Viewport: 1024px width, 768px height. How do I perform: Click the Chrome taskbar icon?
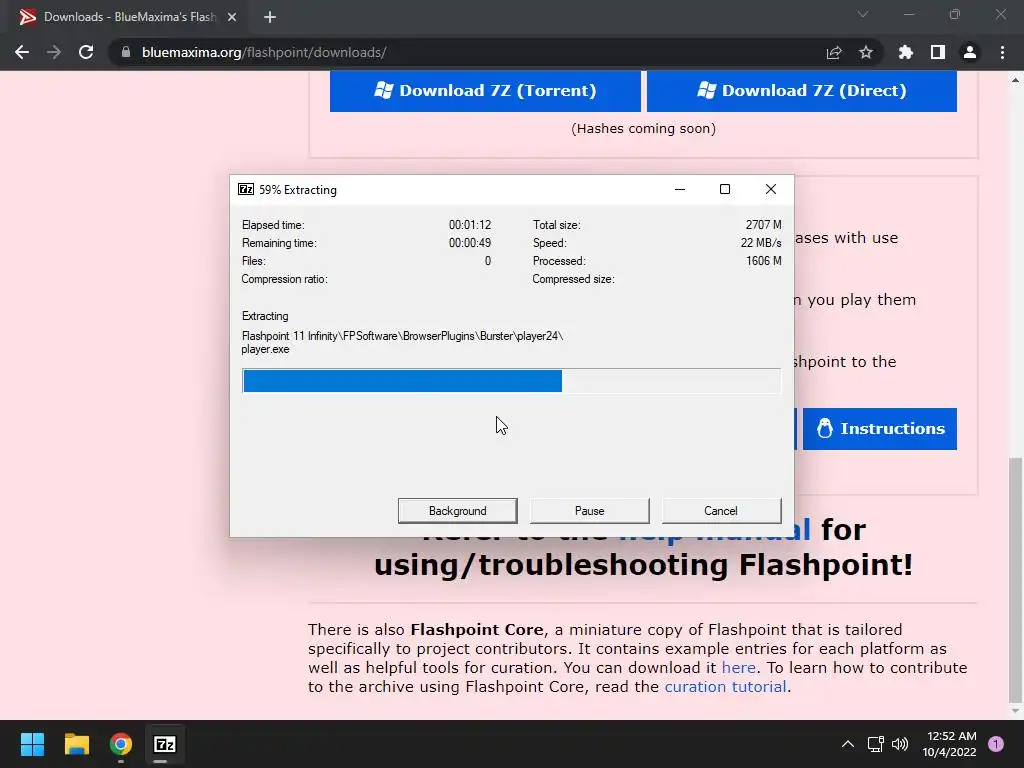(x=121, y=744)
